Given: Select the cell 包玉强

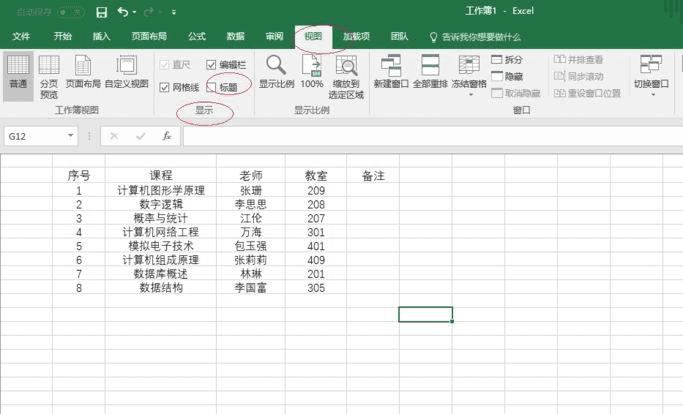Looking at the screenshot, I should coord(251,246).
